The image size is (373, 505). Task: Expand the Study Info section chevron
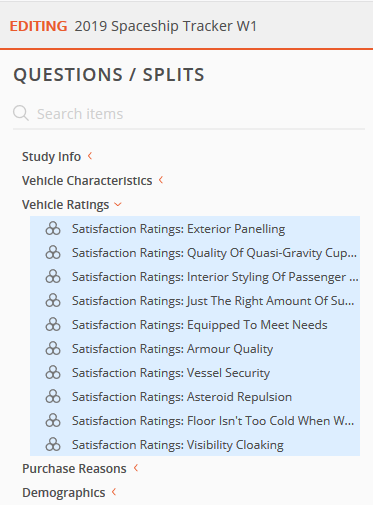pyautogui.click(x=90, y=156)
